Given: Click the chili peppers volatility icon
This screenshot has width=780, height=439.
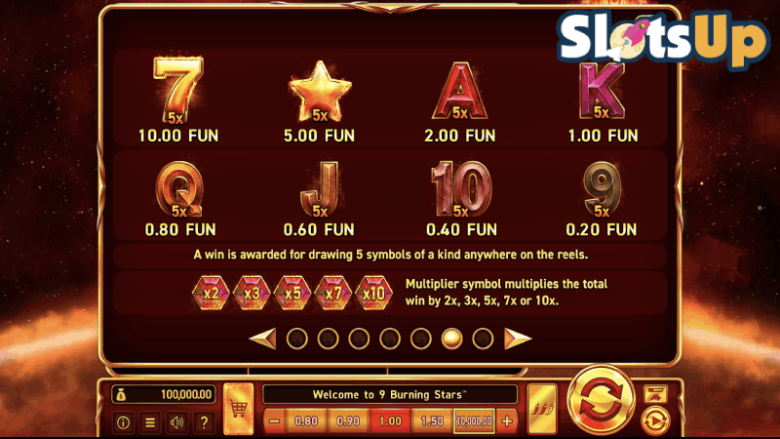Looking at the screenshot, I should (542, 409).
